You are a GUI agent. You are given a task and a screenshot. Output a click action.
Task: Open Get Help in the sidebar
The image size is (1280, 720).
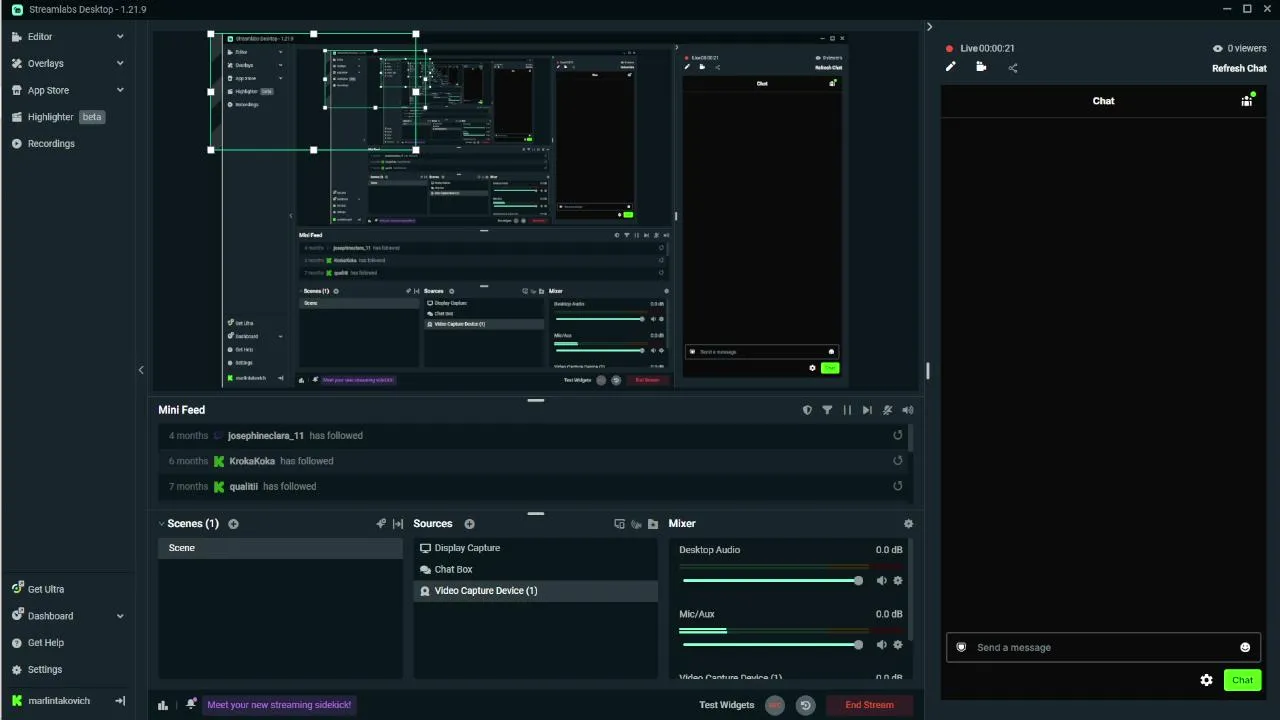click(46, 643)
